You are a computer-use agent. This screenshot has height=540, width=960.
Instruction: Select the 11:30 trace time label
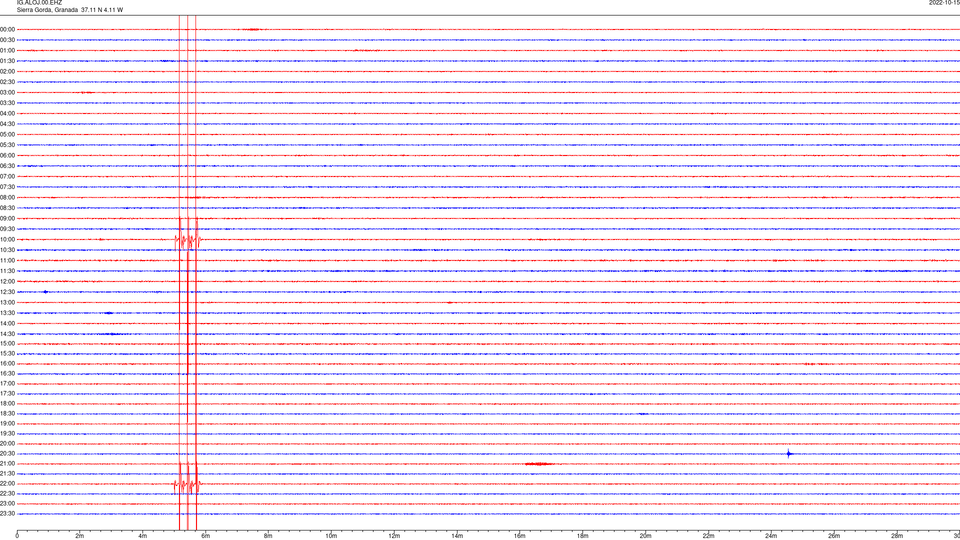pyautogui.click(x=7, y=271)
